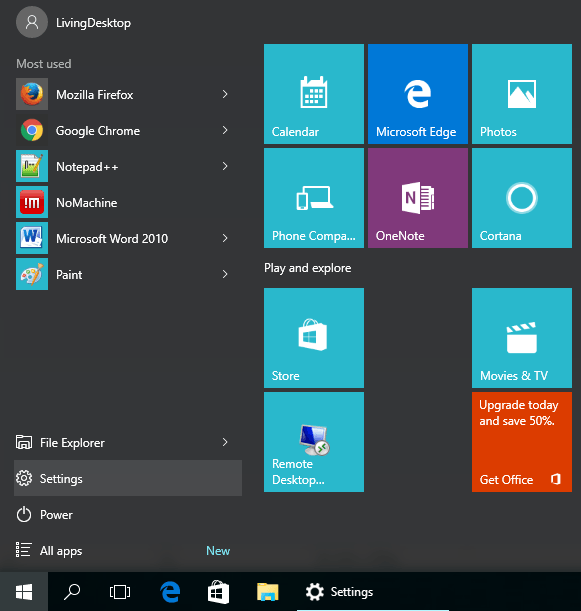Open the Store icon in the taskbar
Image resolution: width=581 pixels, height=611 pixels.
[x=218, y=592]
